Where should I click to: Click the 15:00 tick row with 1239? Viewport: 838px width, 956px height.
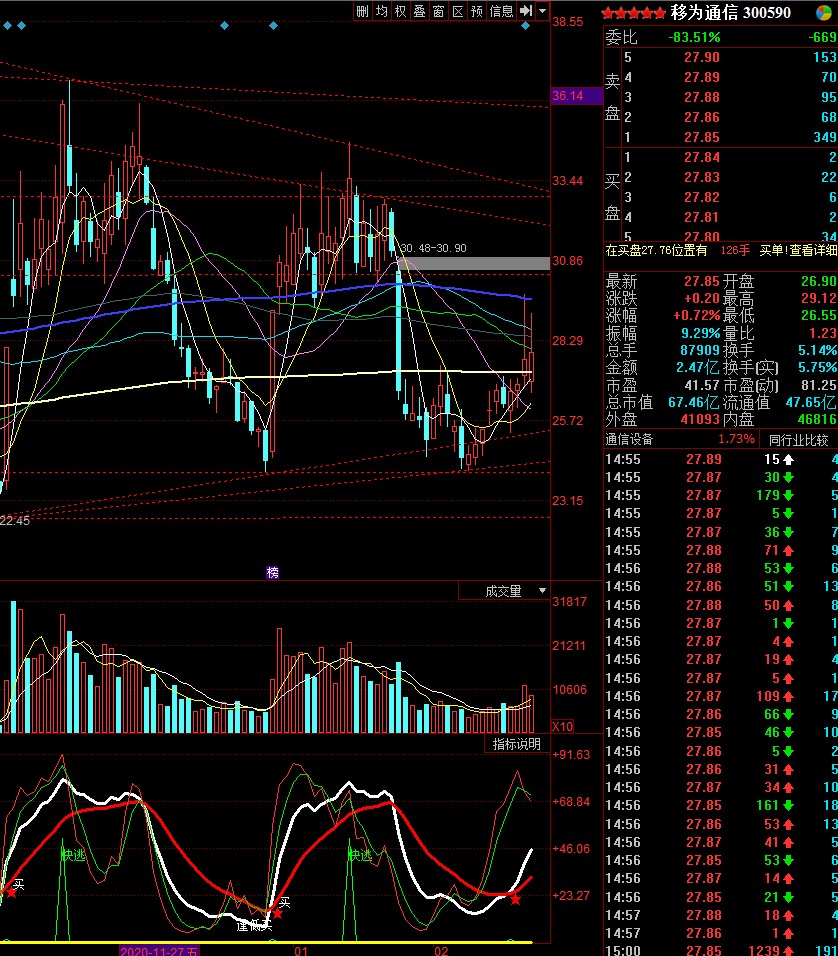click(721, 950)
